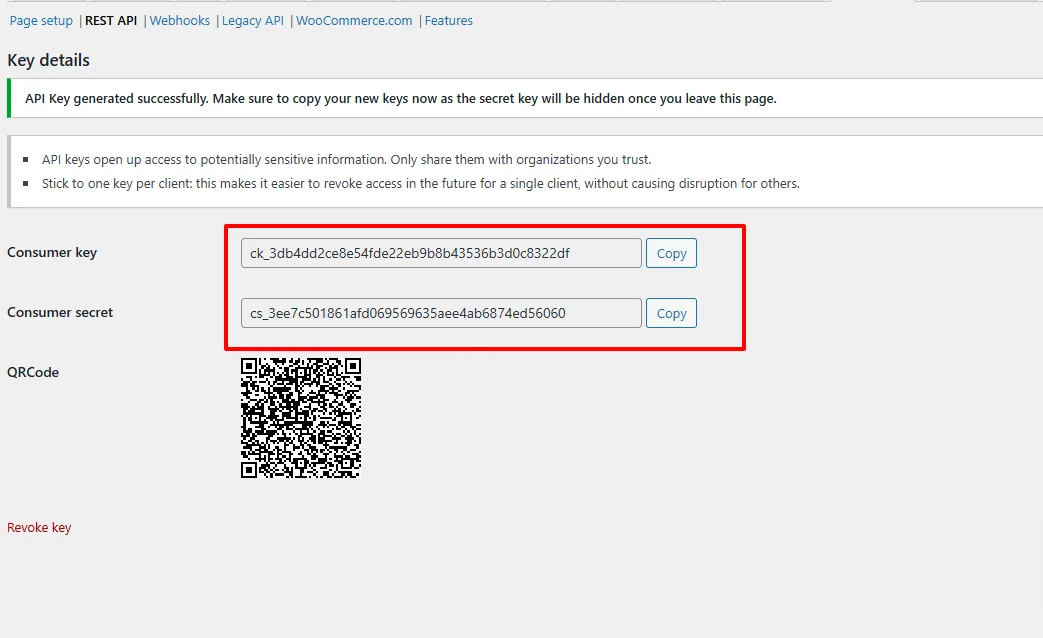The image size is (1043, 638).
Task: Open the Legacy API section
Action: click(x=253, y=21)
